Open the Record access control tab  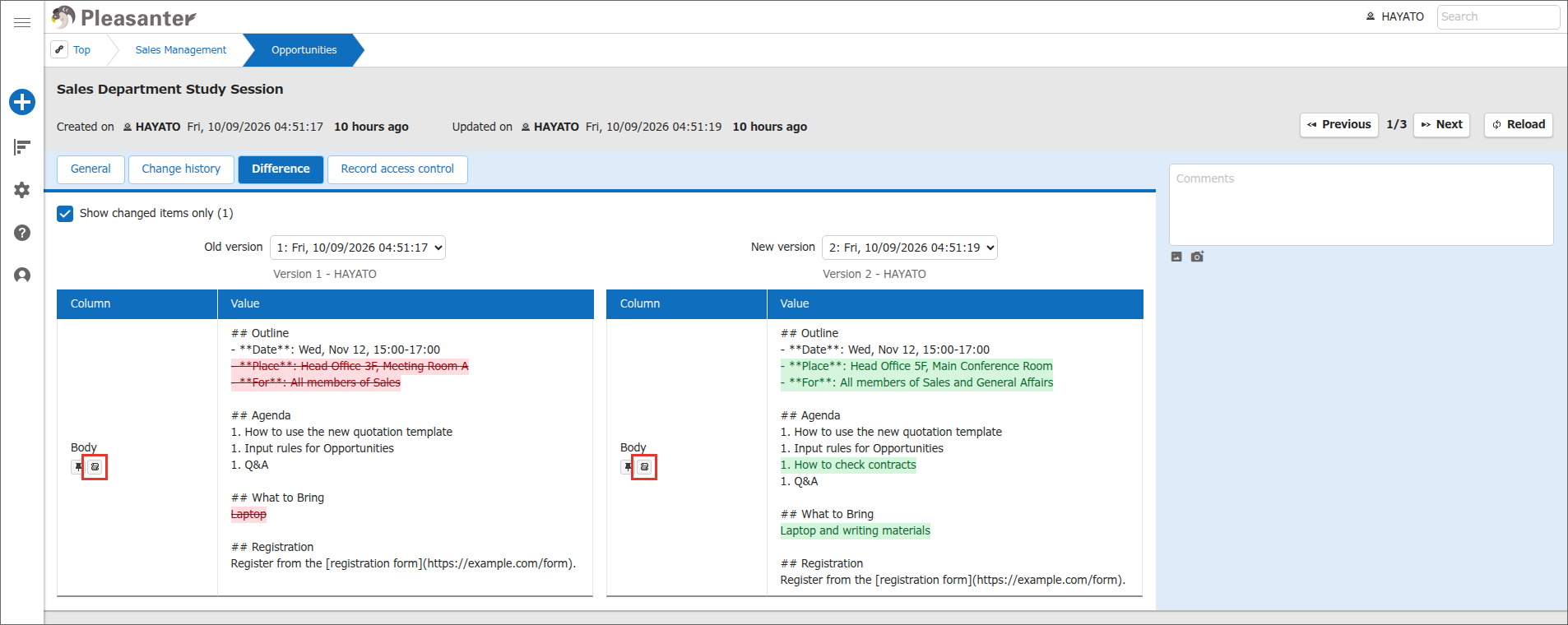coord(397,169)
